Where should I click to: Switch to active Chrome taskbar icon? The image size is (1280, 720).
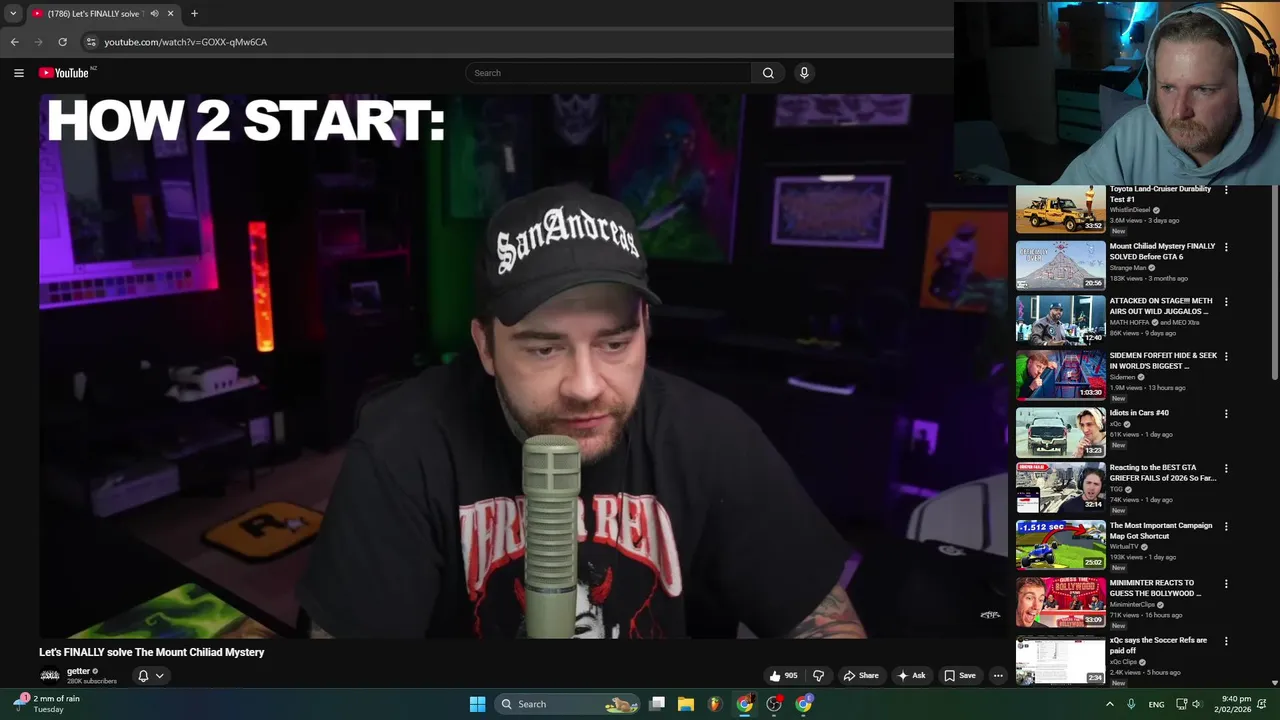pos(744,704)
